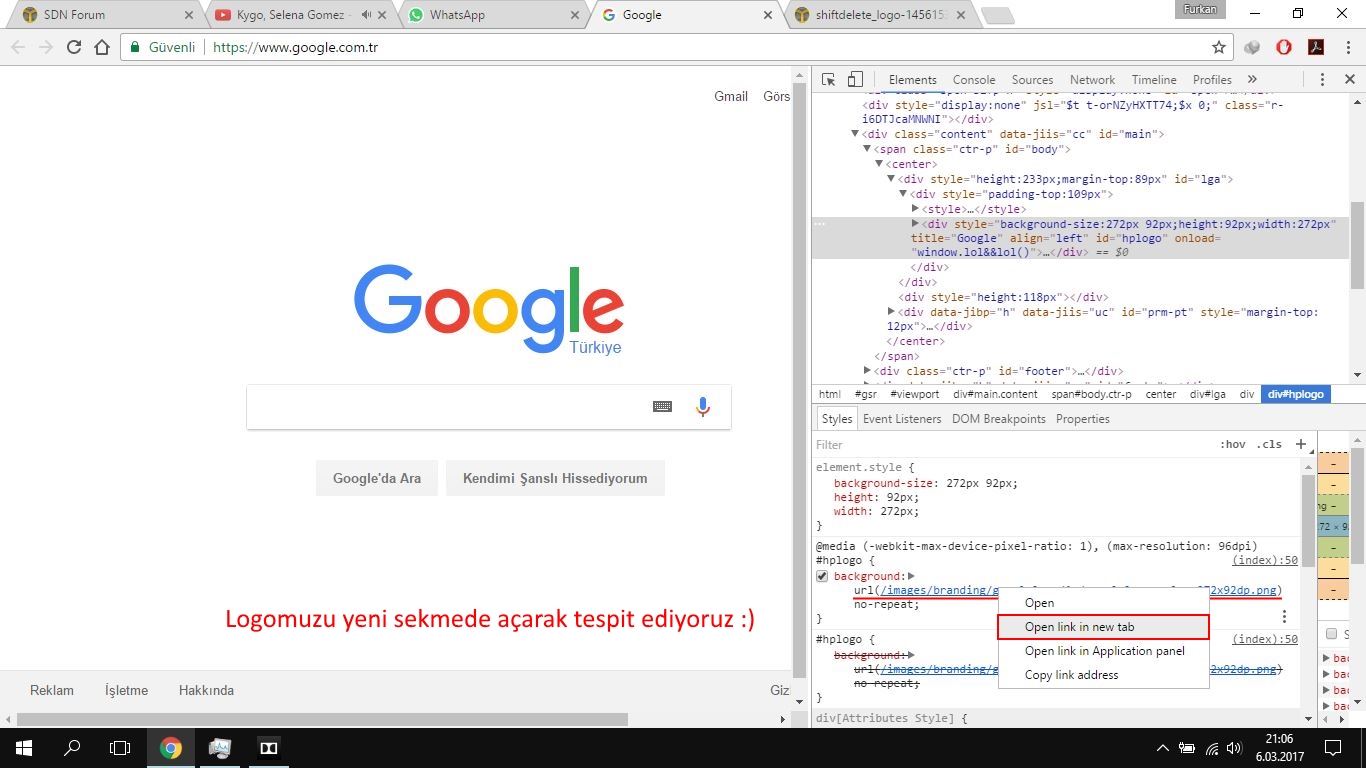
Task: Toggle .cls class editor
Action: pos(1269,444)
